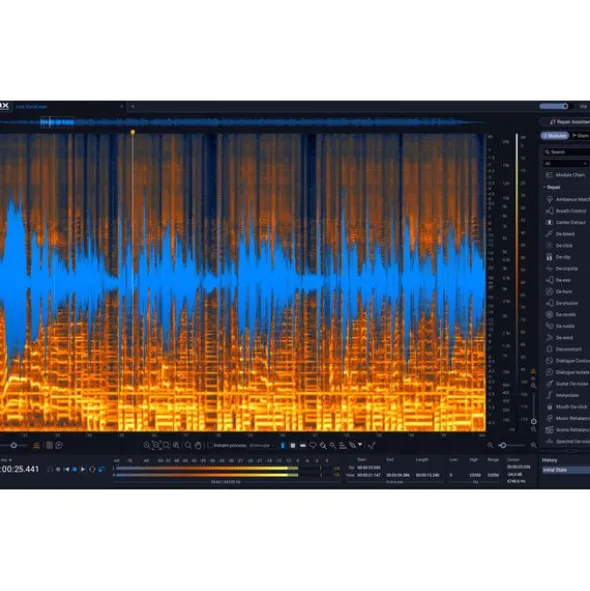Click the waveform overview strip
Image resolution: width=590 pixels, height=591 pixels.
coord(242,122)
